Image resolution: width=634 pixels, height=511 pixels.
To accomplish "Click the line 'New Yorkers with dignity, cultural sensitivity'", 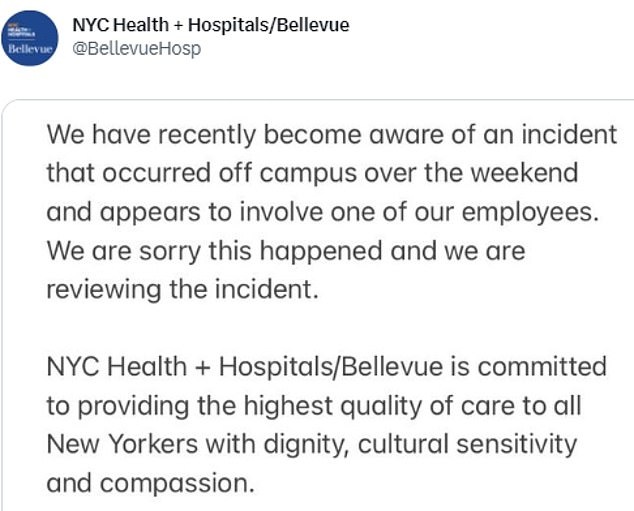I will [312, 444].
